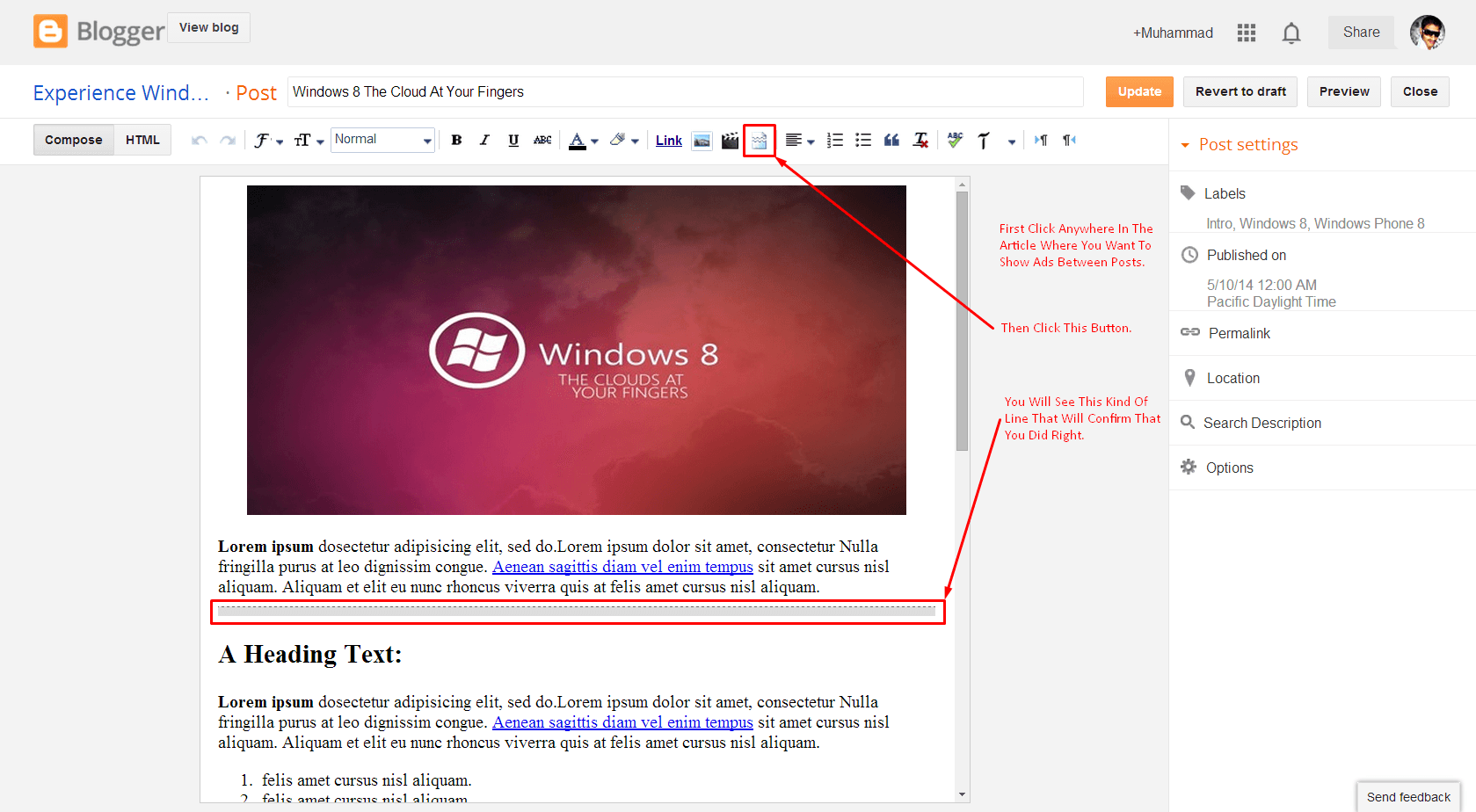Click the Preview button
Image resolution: width=1476 pixels, height=812 pixels.
coord(1344,91)
